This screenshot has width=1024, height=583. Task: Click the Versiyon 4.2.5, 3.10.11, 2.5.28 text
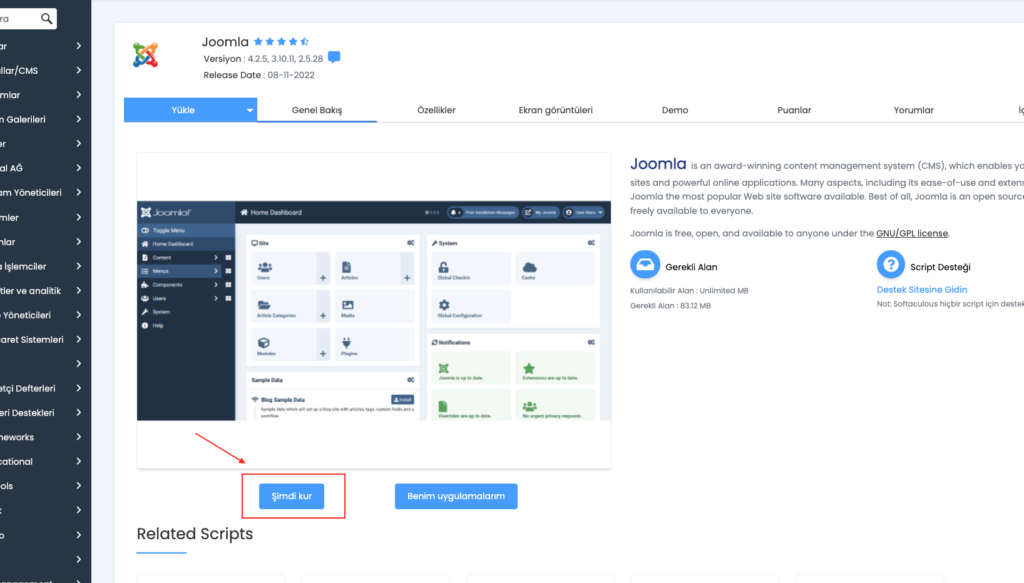click(263, 59)
